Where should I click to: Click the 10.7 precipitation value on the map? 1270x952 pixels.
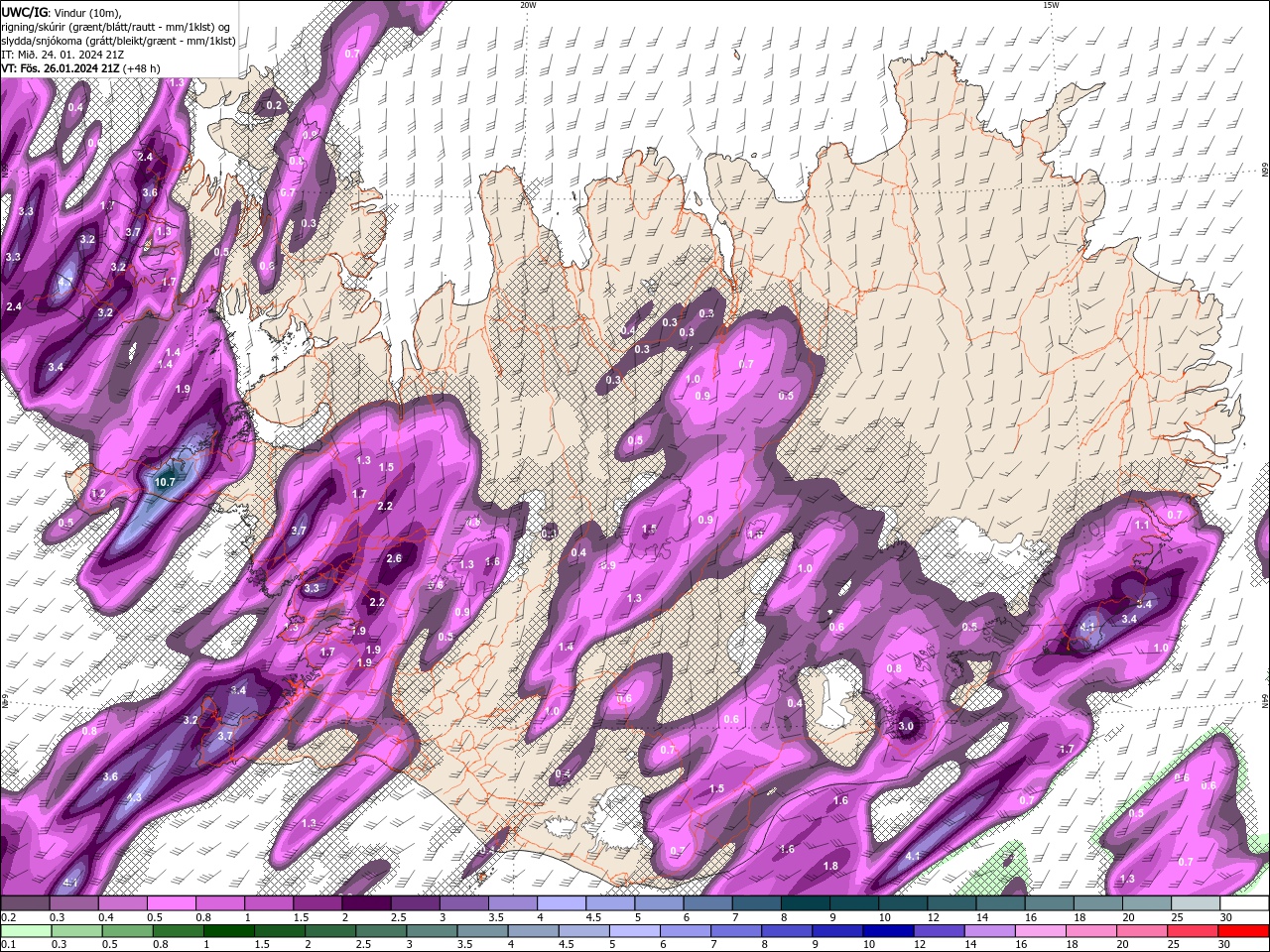pos(165,482)
